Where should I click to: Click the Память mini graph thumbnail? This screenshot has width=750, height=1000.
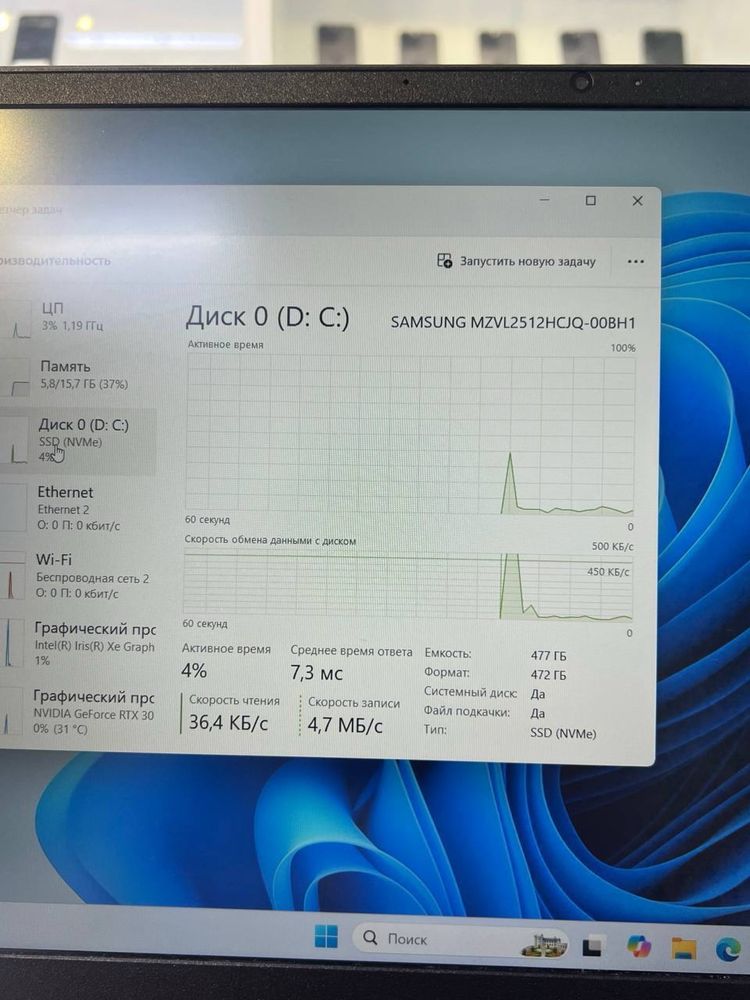tap(15, 377)
